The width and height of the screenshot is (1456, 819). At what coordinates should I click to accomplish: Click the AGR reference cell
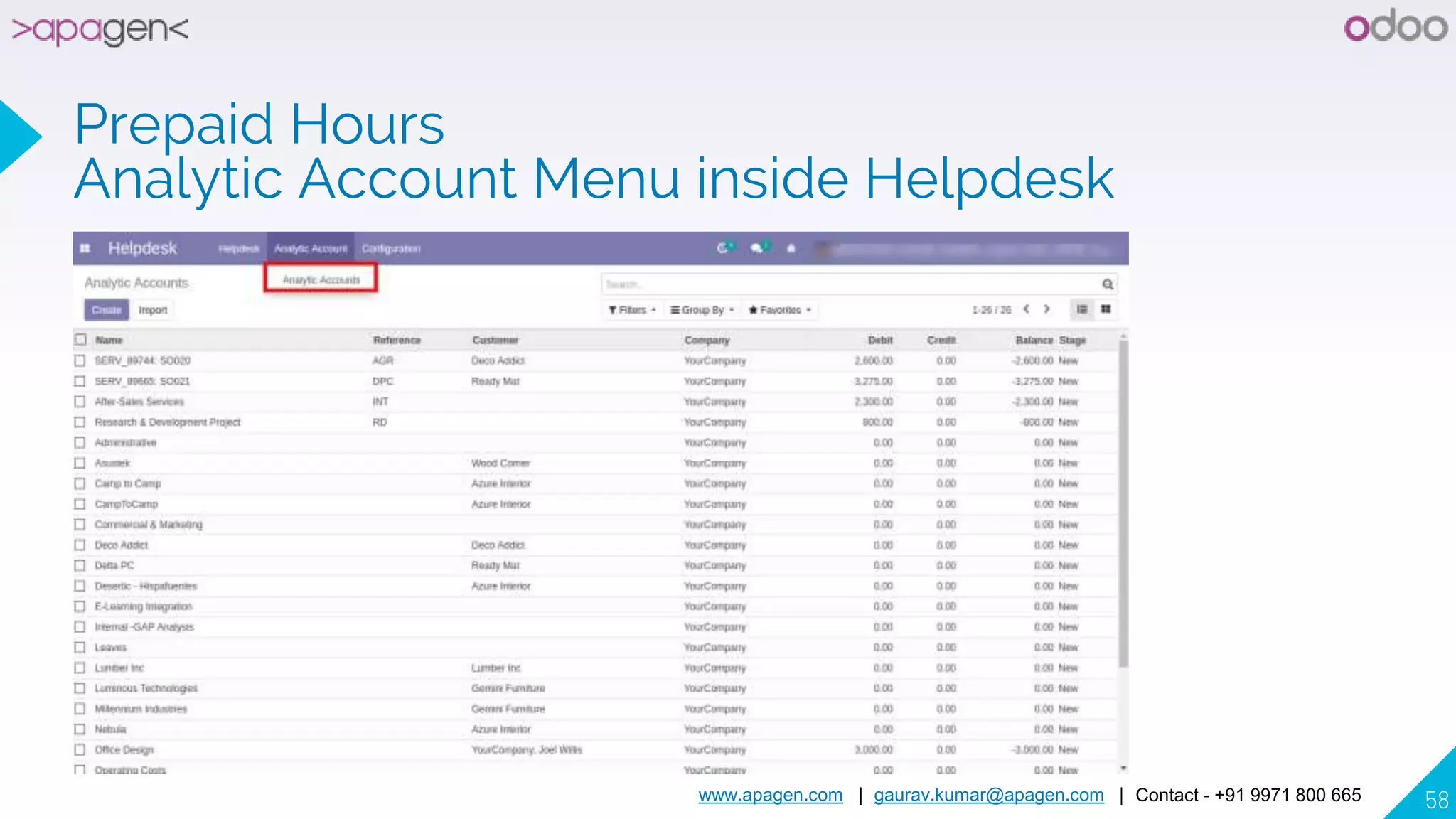[x=382, y=360]
